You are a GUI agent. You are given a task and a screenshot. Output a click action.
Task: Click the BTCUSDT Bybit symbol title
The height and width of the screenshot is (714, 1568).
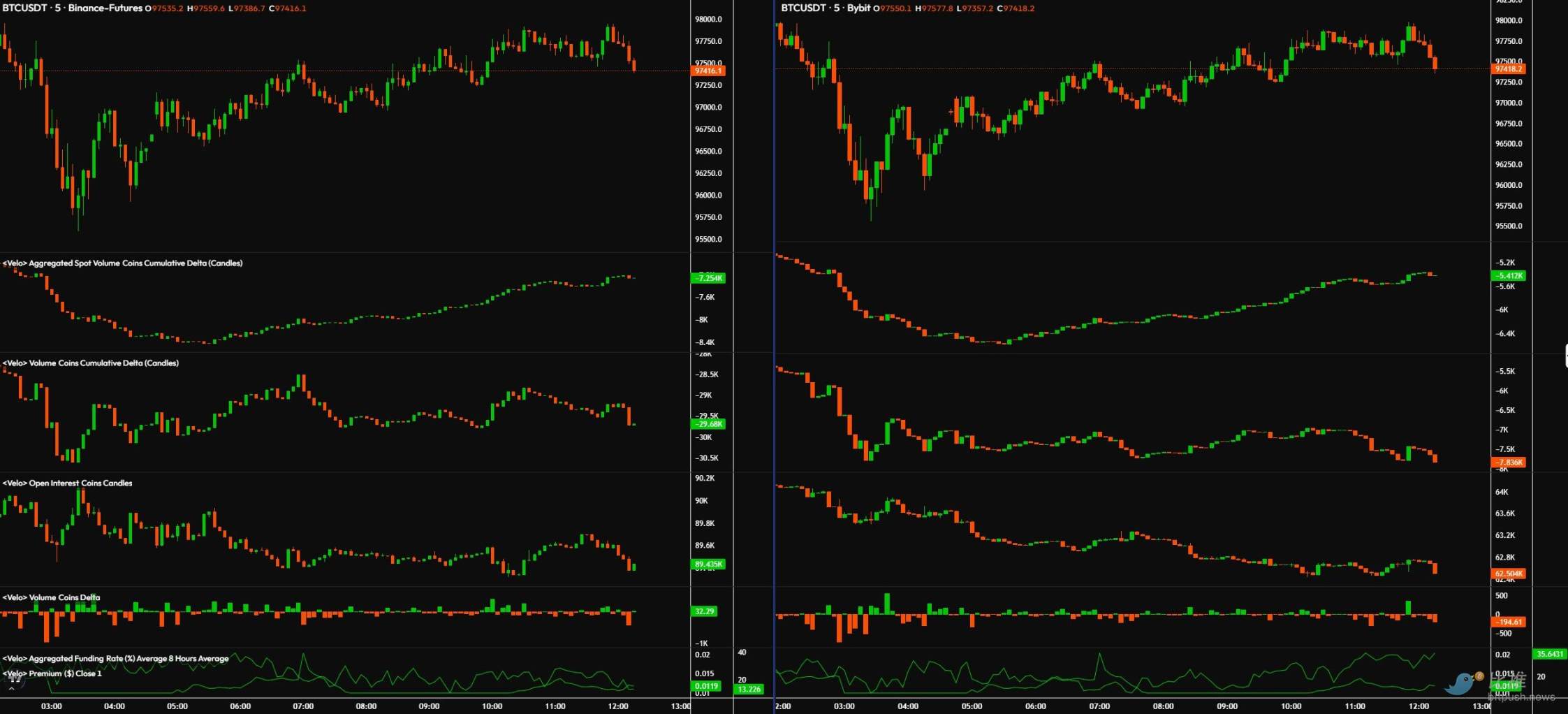coord(826,8)
